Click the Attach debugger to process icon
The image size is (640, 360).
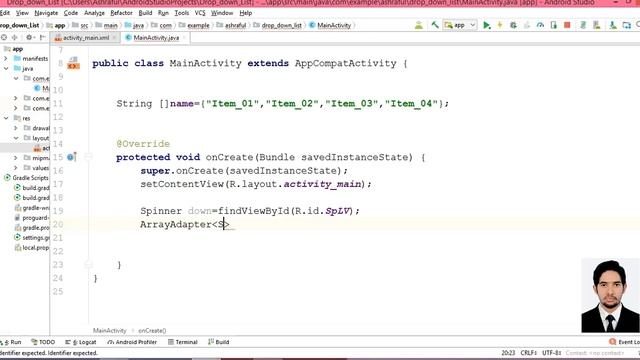pyautogui.click(x=553, y=25)
